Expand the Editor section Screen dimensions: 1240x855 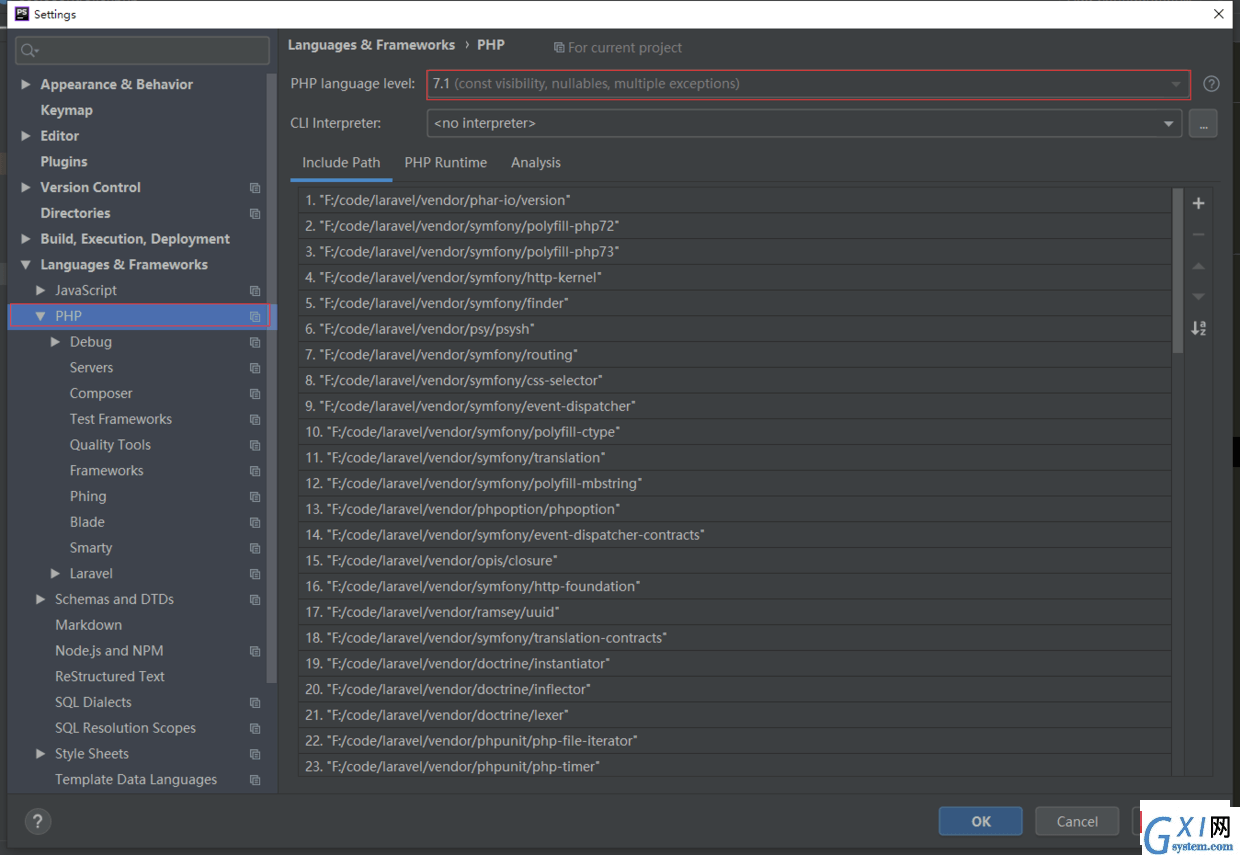26,136
